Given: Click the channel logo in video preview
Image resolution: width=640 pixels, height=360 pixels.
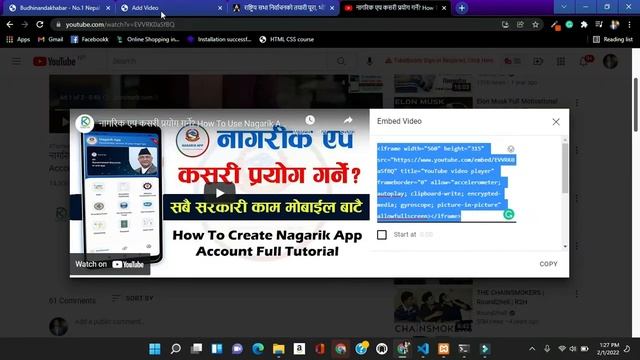Looking at the screenshot, I should pyautogui.click(x=85, y=122).
